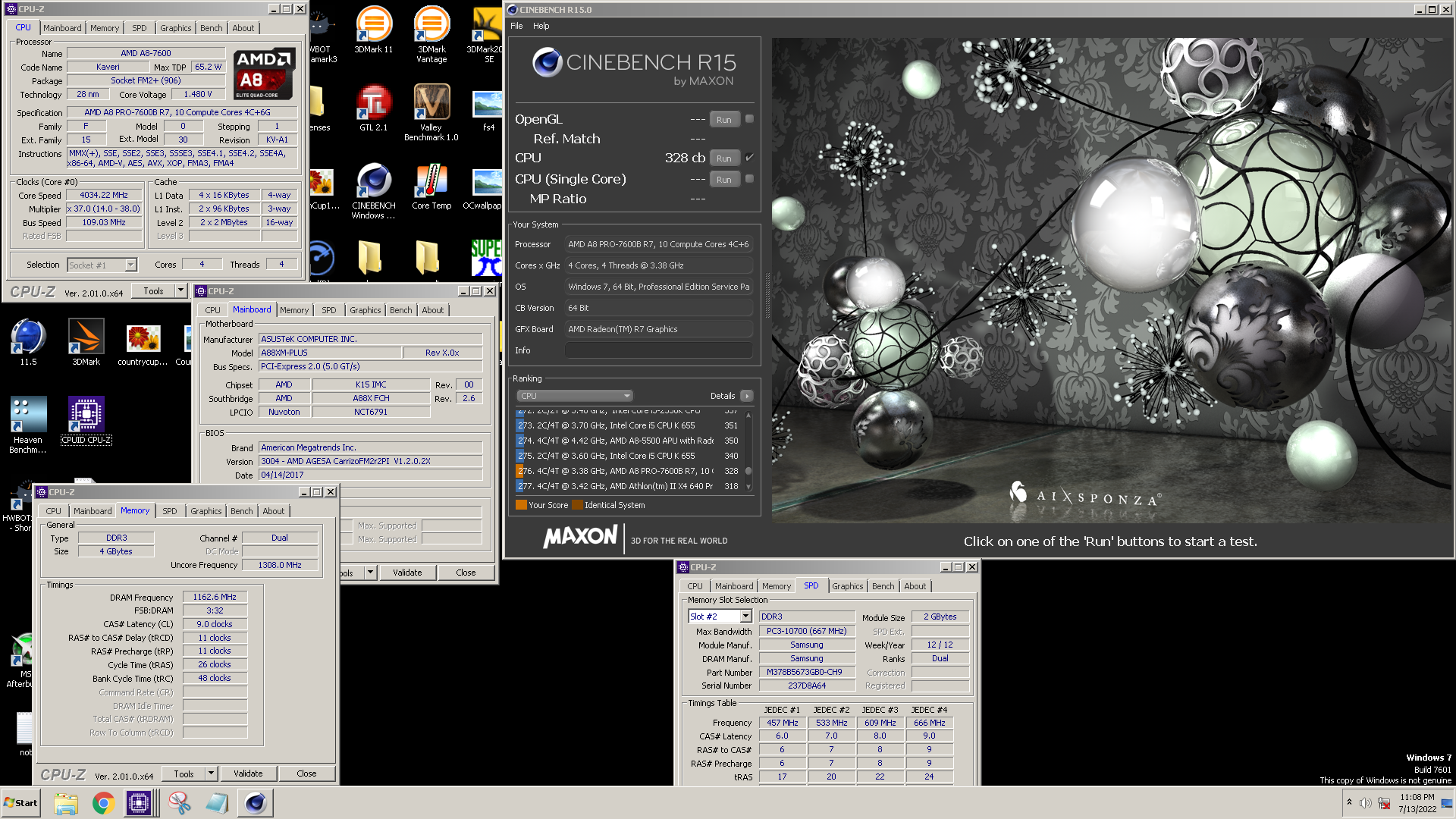Run the CPU Single Core benchmark
This screenshot has width=1456, height=819.
723,180
